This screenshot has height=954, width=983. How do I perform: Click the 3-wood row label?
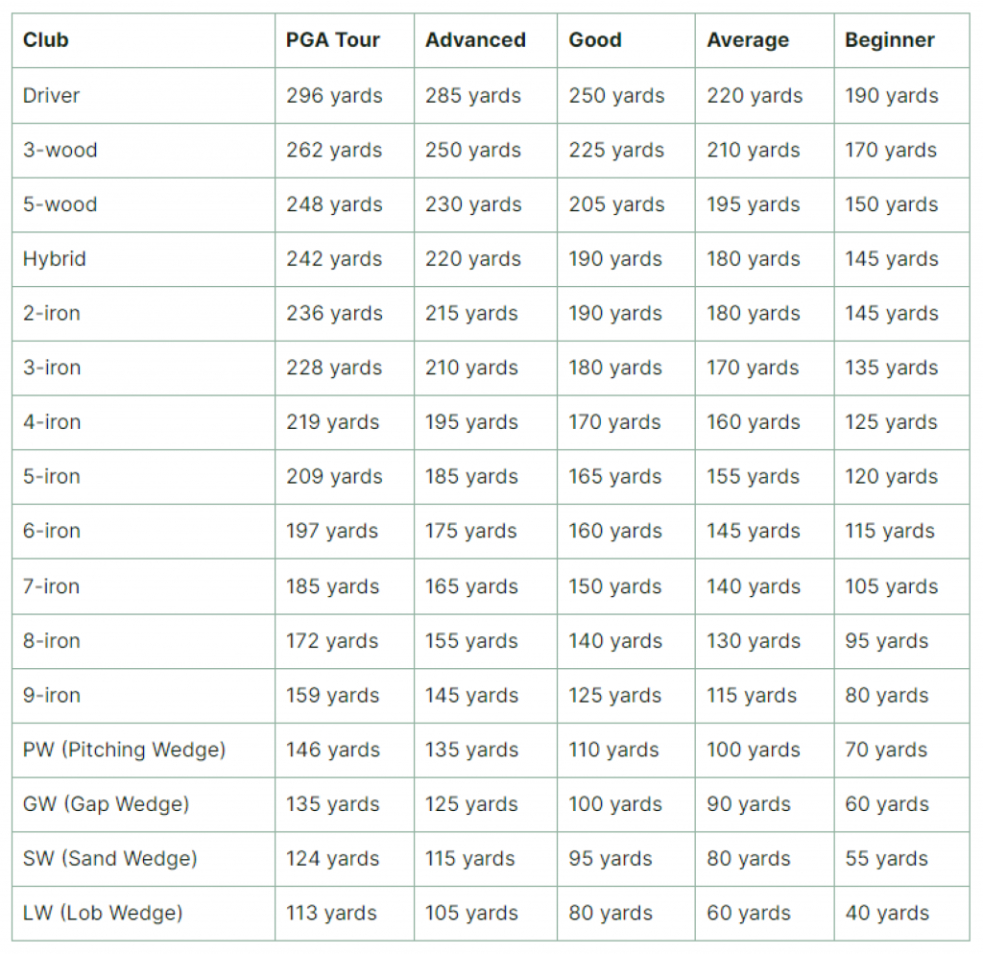pos(143,150)
